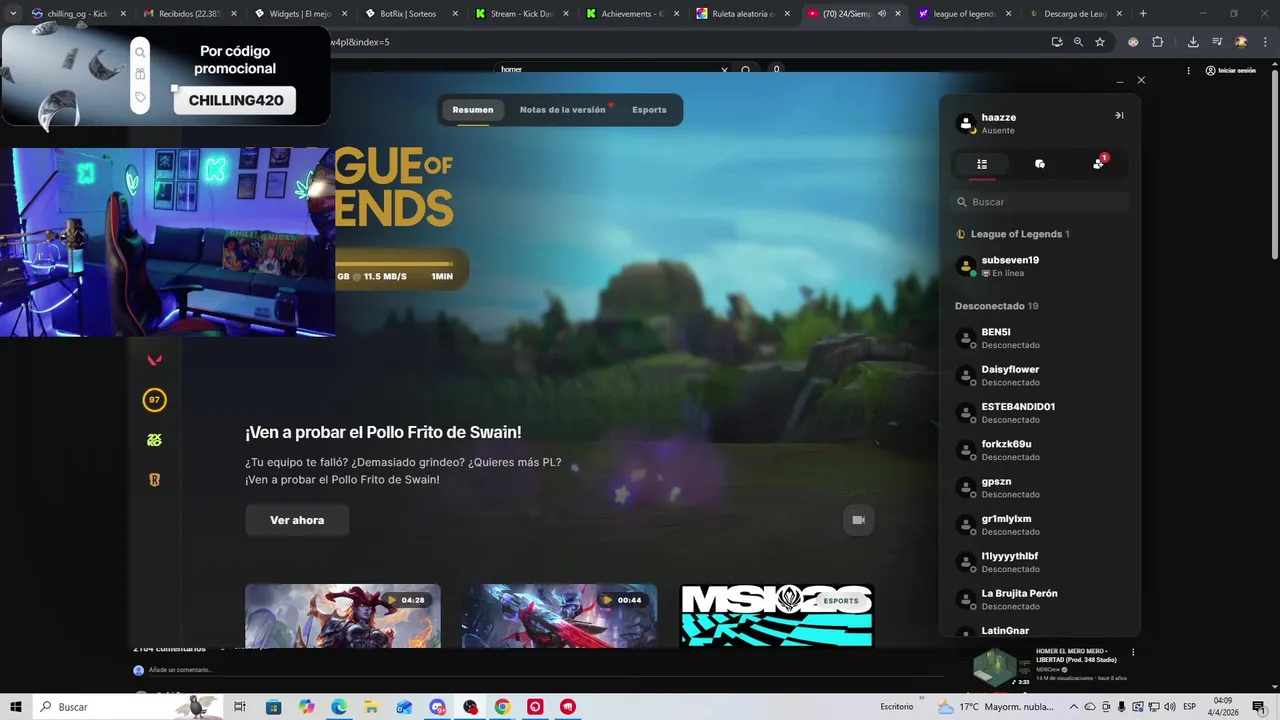Click tag icon in promo code widget

[x=140, y=97]
